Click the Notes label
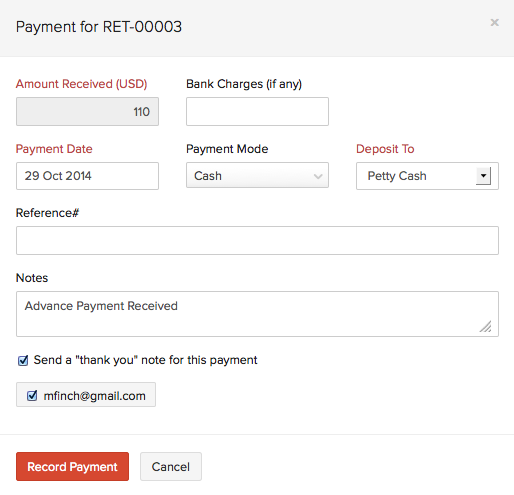 click(x=32, y=278)
